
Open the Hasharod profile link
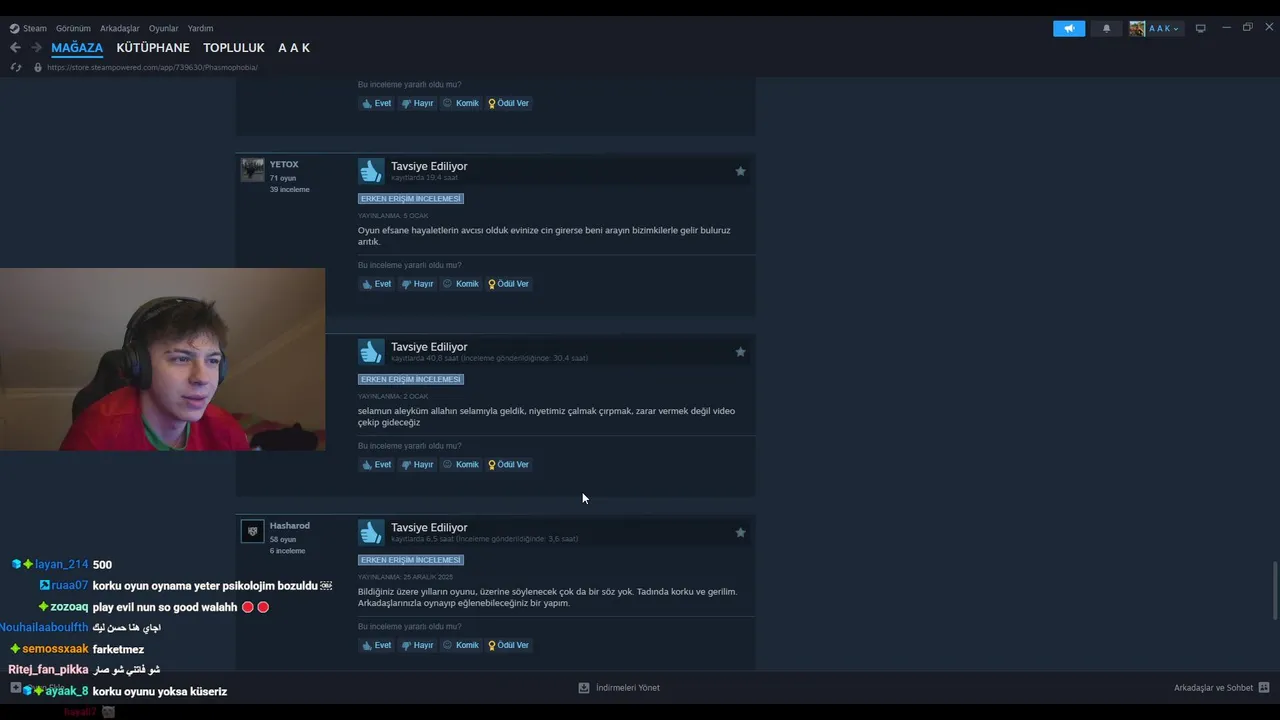[x=289, y=526]
